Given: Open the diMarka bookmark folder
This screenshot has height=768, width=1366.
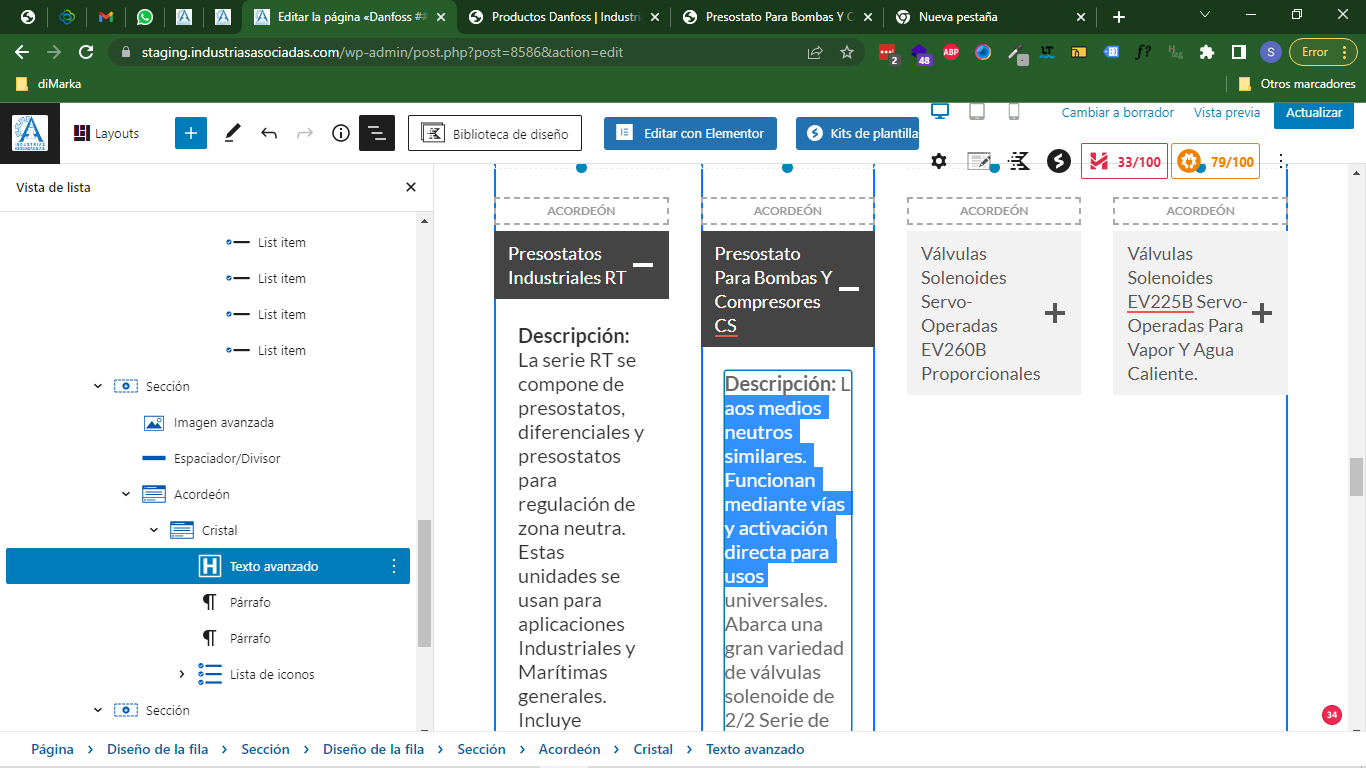Looking at the screenshot, I should click(49, 84).
